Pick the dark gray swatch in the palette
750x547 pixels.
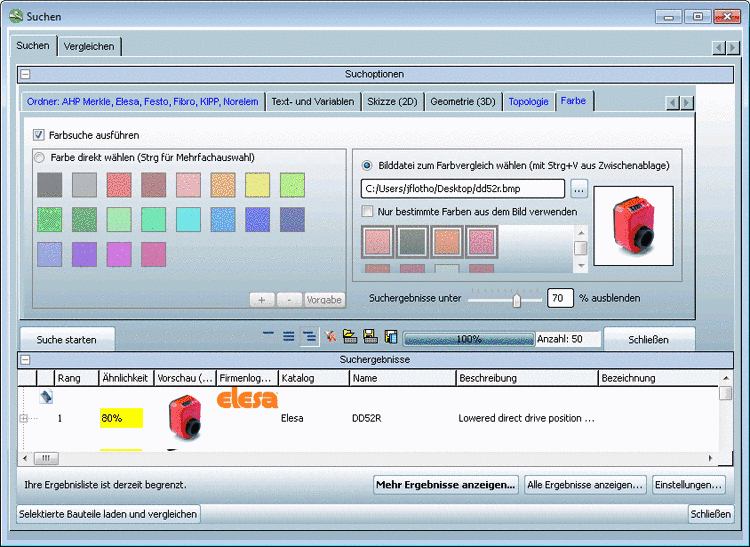tap(50, 185)
